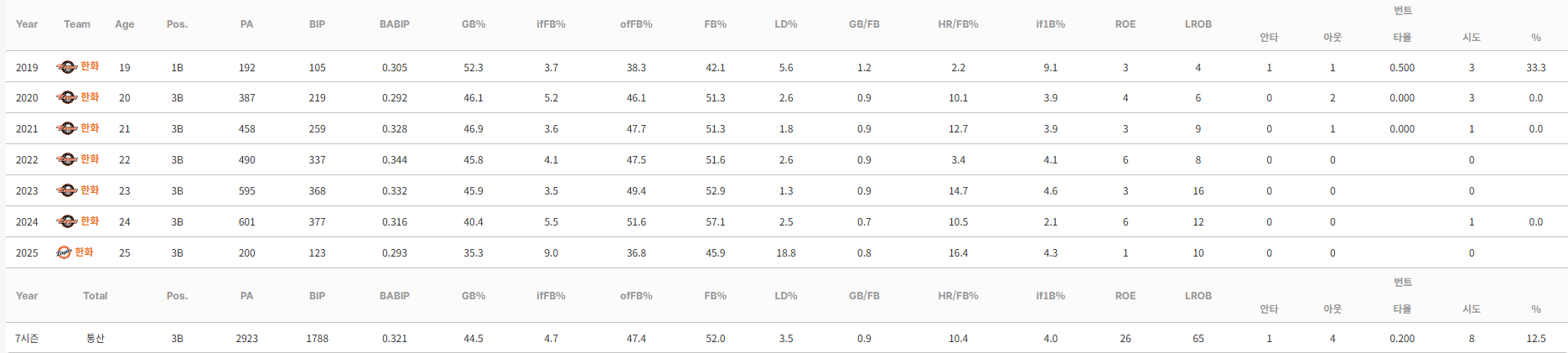Click the Year header at the table top
This screenshot has height=353, width=1568.
coord(27,24)
